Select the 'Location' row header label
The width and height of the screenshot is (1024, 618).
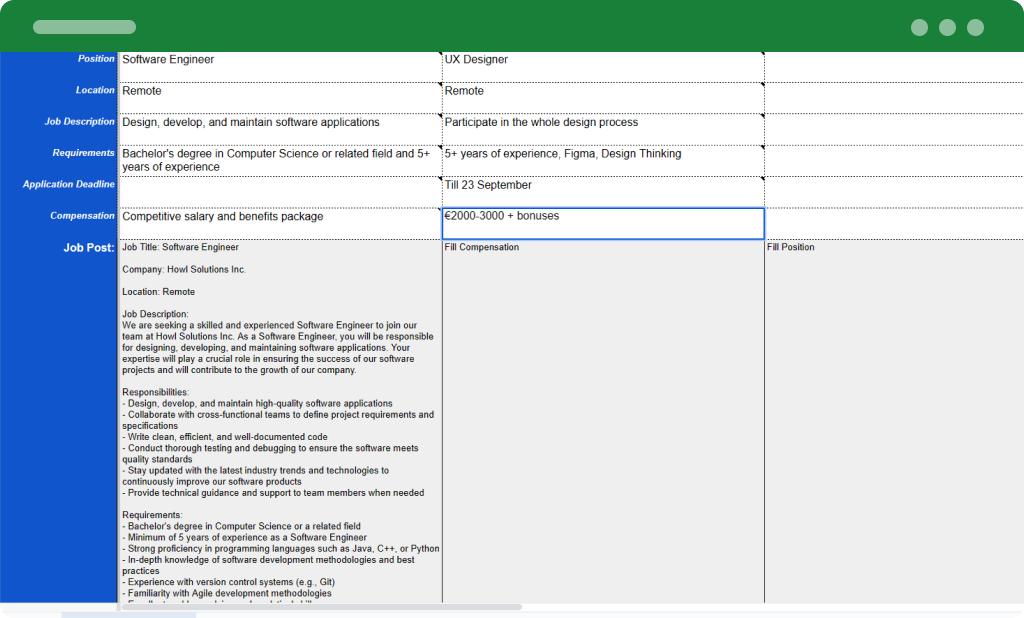pyautogui.click(x=95, y=90)
